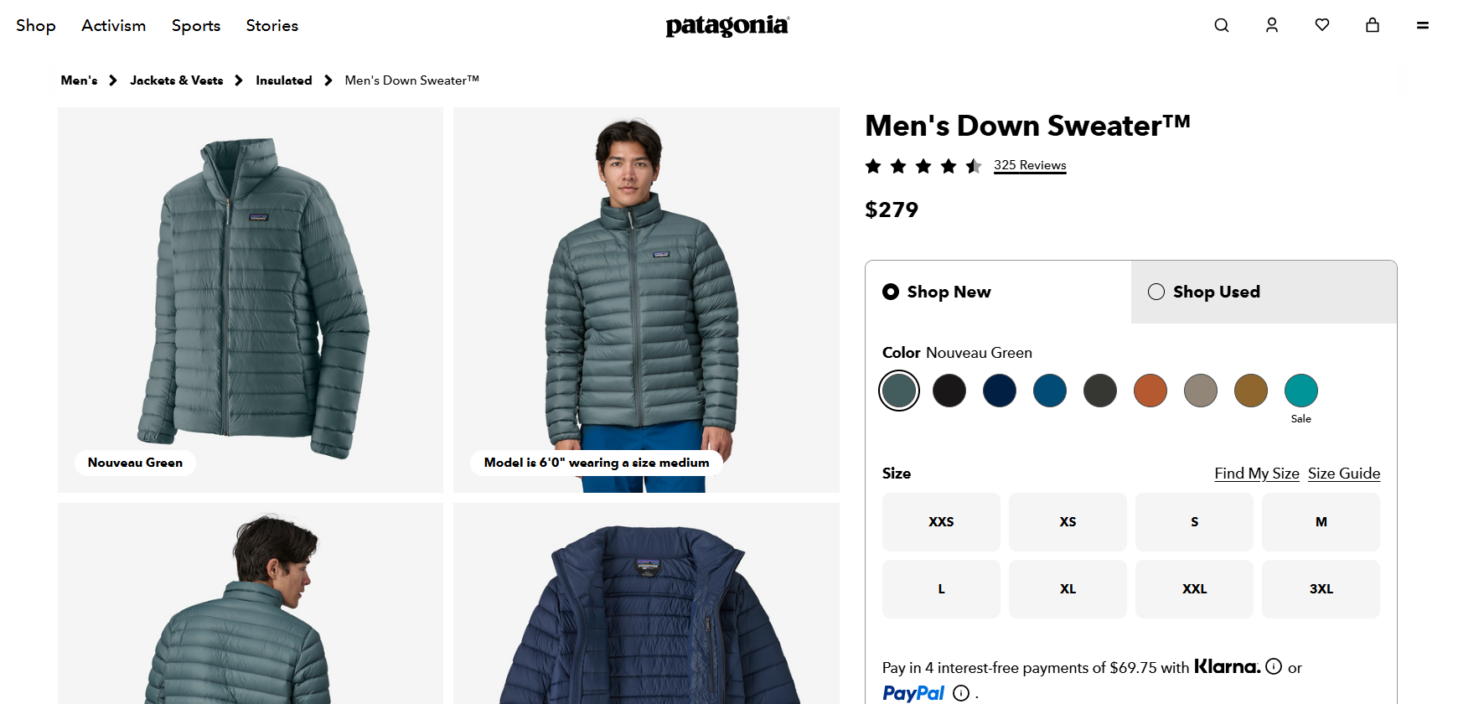Screen dimensions: 1484x704
Task: Click the PayPal info icon
Action: [x=960, y=692]
